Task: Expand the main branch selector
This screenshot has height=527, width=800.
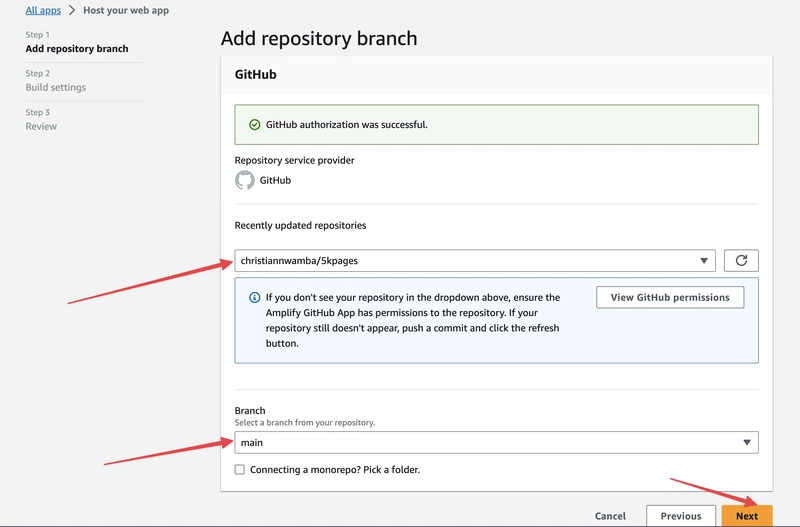Action: [x=496, y=442]
